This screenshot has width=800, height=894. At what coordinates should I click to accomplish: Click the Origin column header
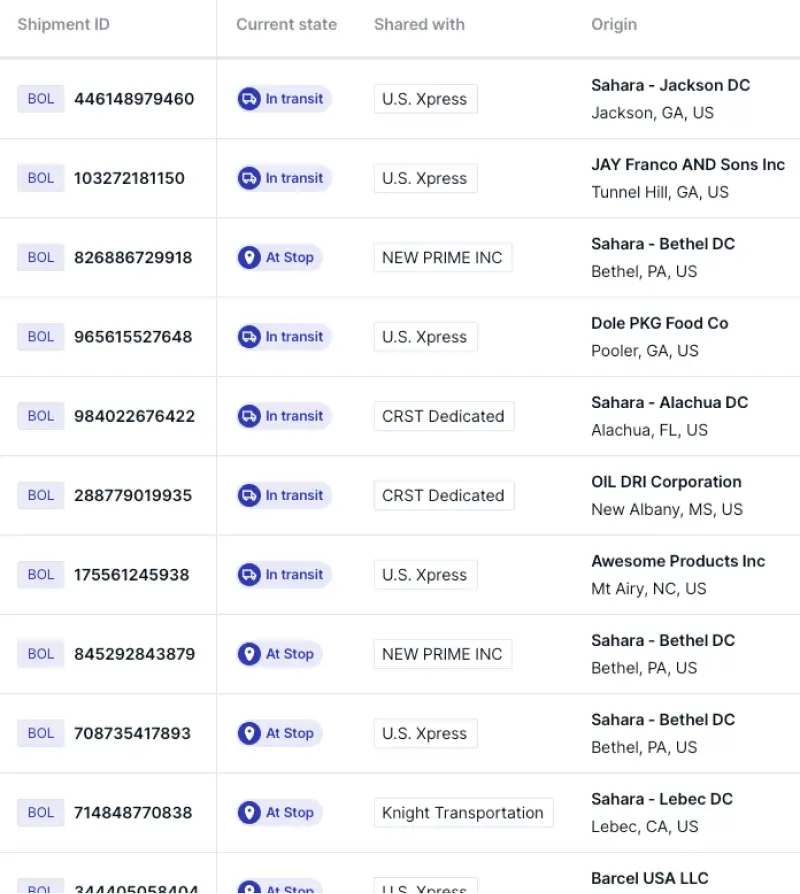pos(614,25)
